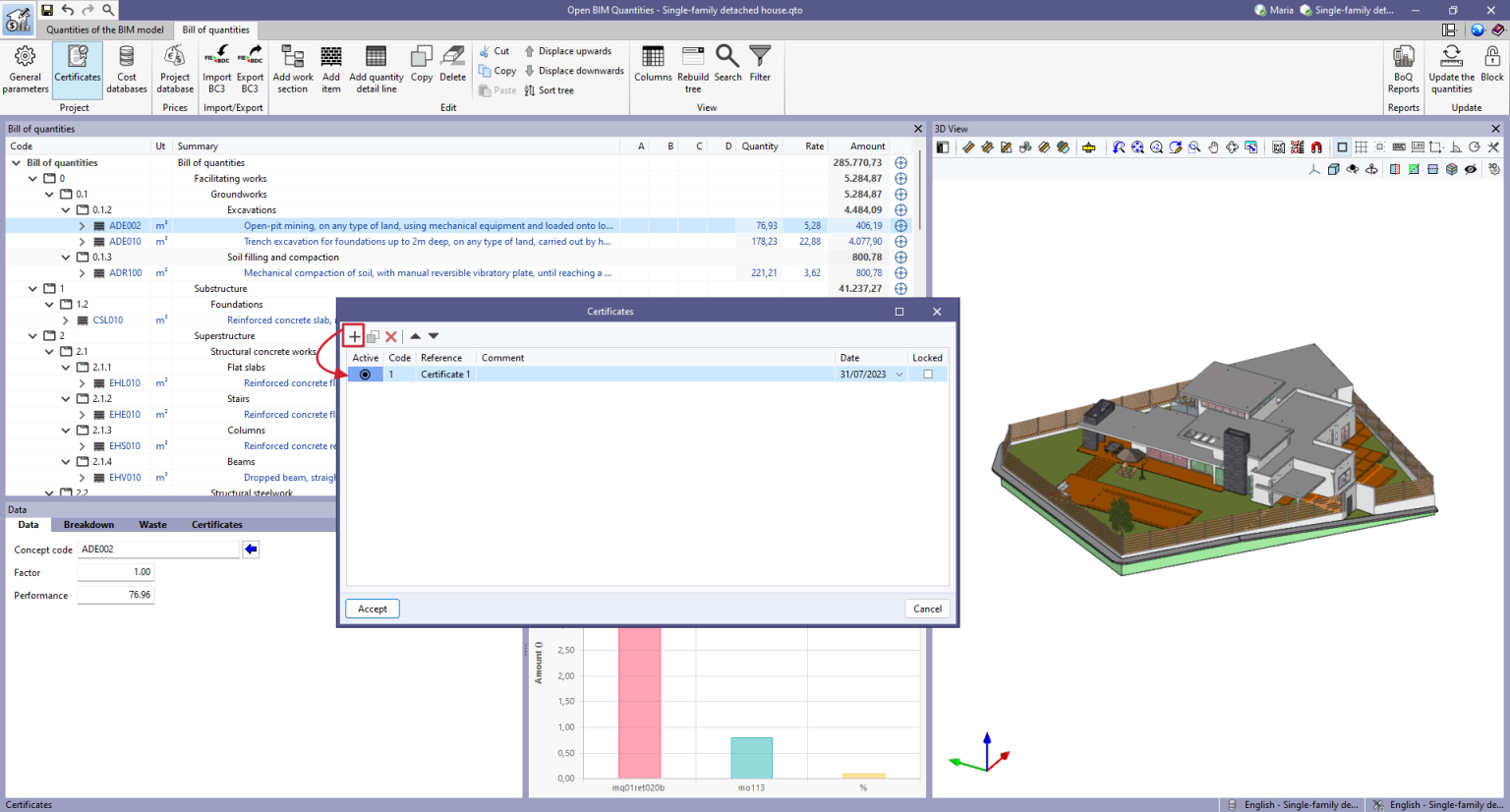Image resolution: width=1510 pixels, height=812 pixels.
Task: Click Displace upwards
Action: pyautogui.click(x=567, y=51)
